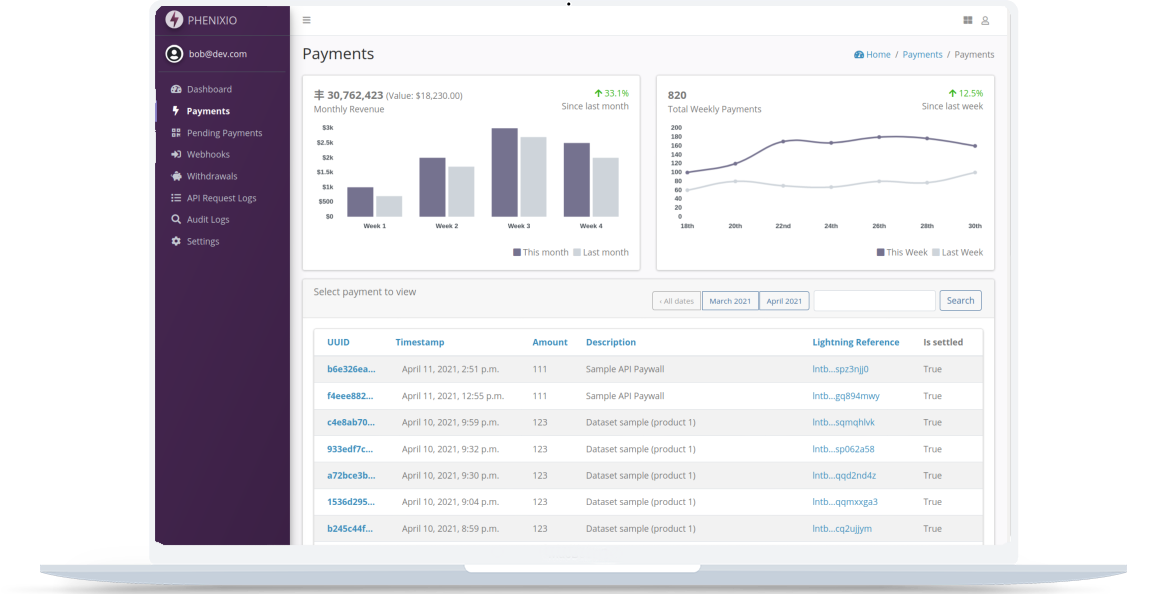Select the Withdrawals piggy bank icon
Screen dimensions: 1175x594
point(175,176)
